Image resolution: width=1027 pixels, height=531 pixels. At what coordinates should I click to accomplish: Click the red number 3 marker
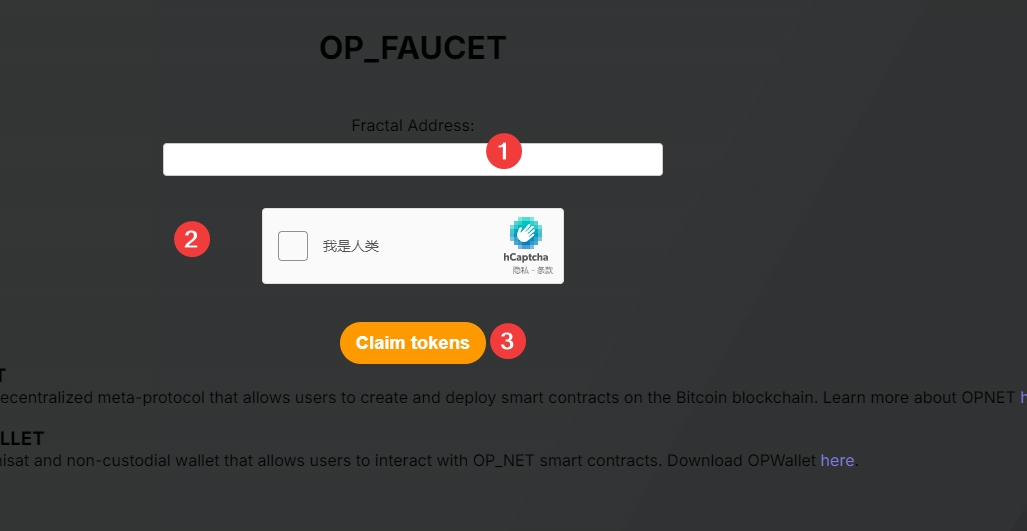point(507,341)
